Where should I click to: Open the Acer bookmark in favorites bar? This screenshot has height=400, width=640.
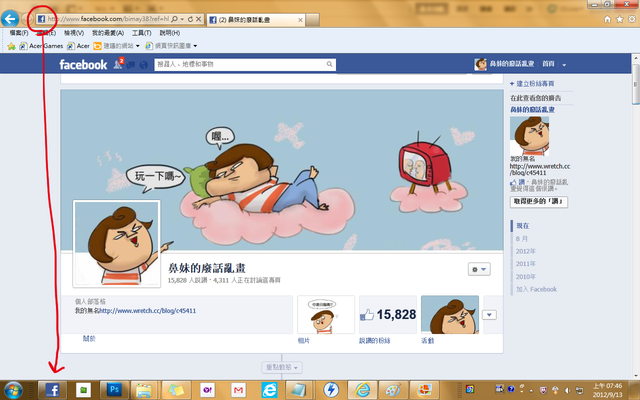(x=78, y=46)
